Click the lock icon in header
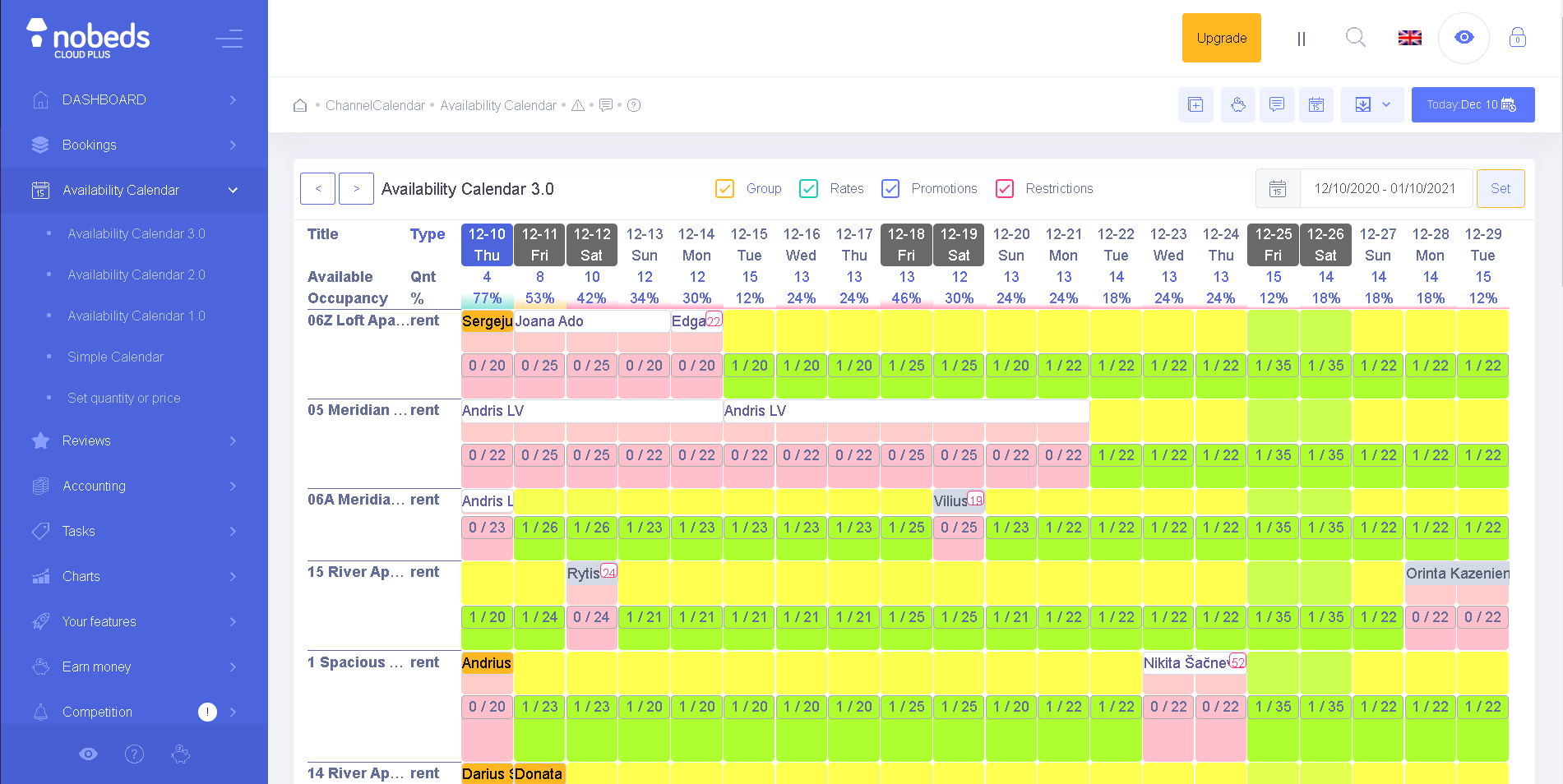Viewport: 1563px width, 784px height. point(1518,38)
